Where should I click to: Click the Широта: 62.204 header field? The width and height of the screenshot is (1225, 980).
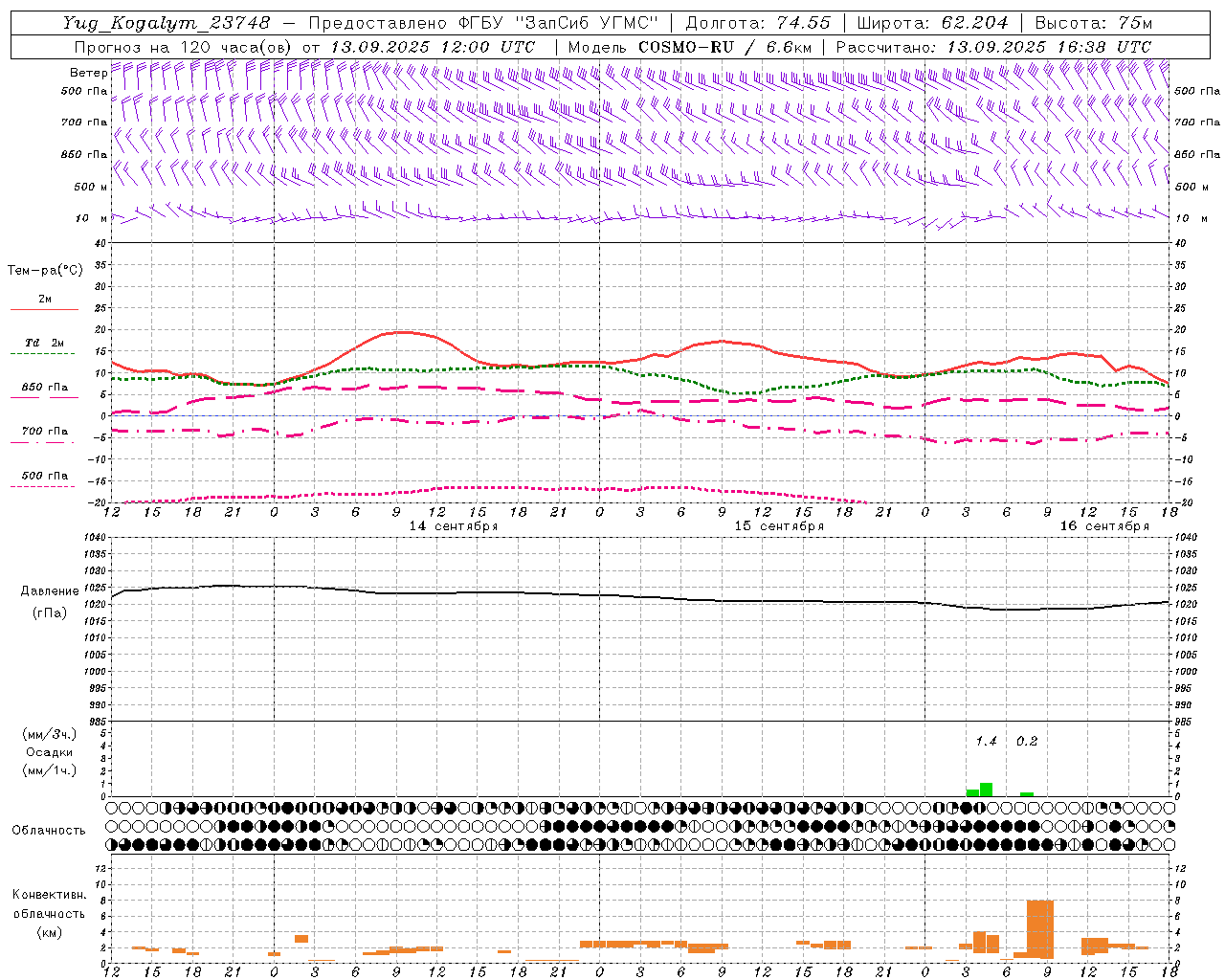(x=932, y=23)
